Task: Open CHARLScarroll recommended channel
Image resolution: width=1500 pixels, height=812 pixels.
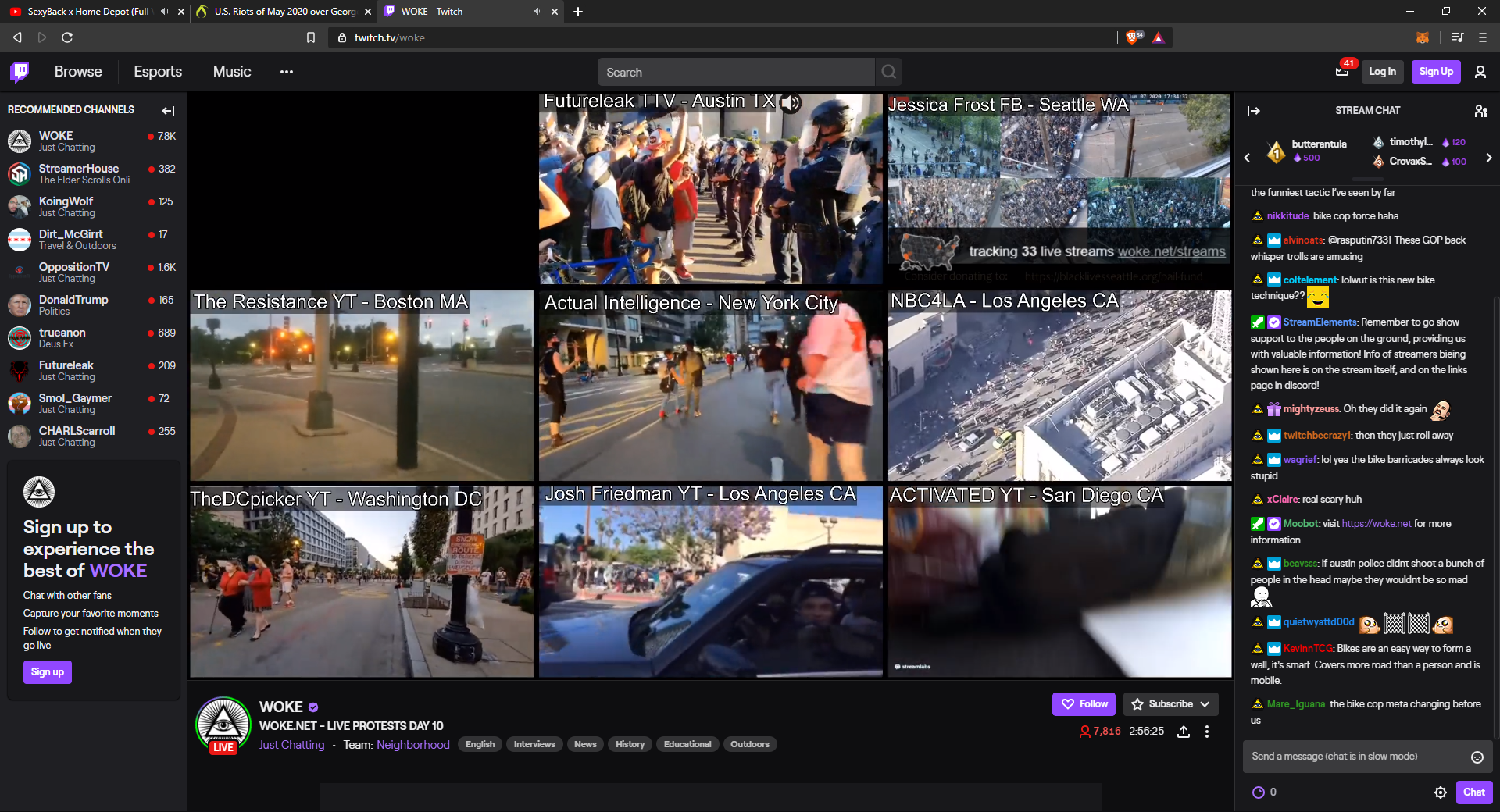Action: tap(92, 436)
